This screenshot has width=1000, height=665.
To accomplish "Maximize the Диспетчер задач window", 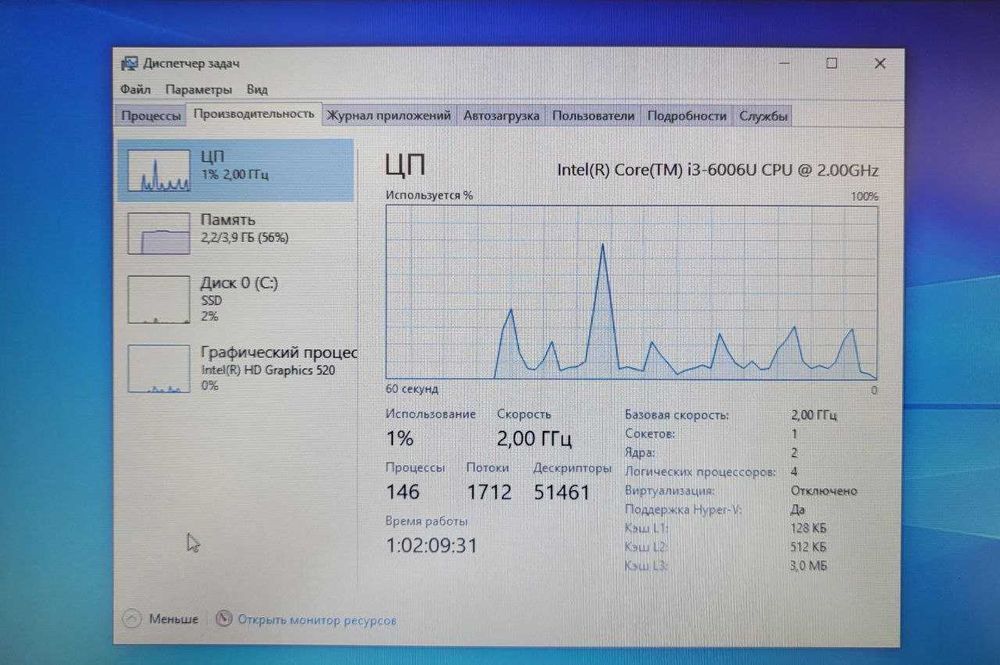I will coord(832,63).
